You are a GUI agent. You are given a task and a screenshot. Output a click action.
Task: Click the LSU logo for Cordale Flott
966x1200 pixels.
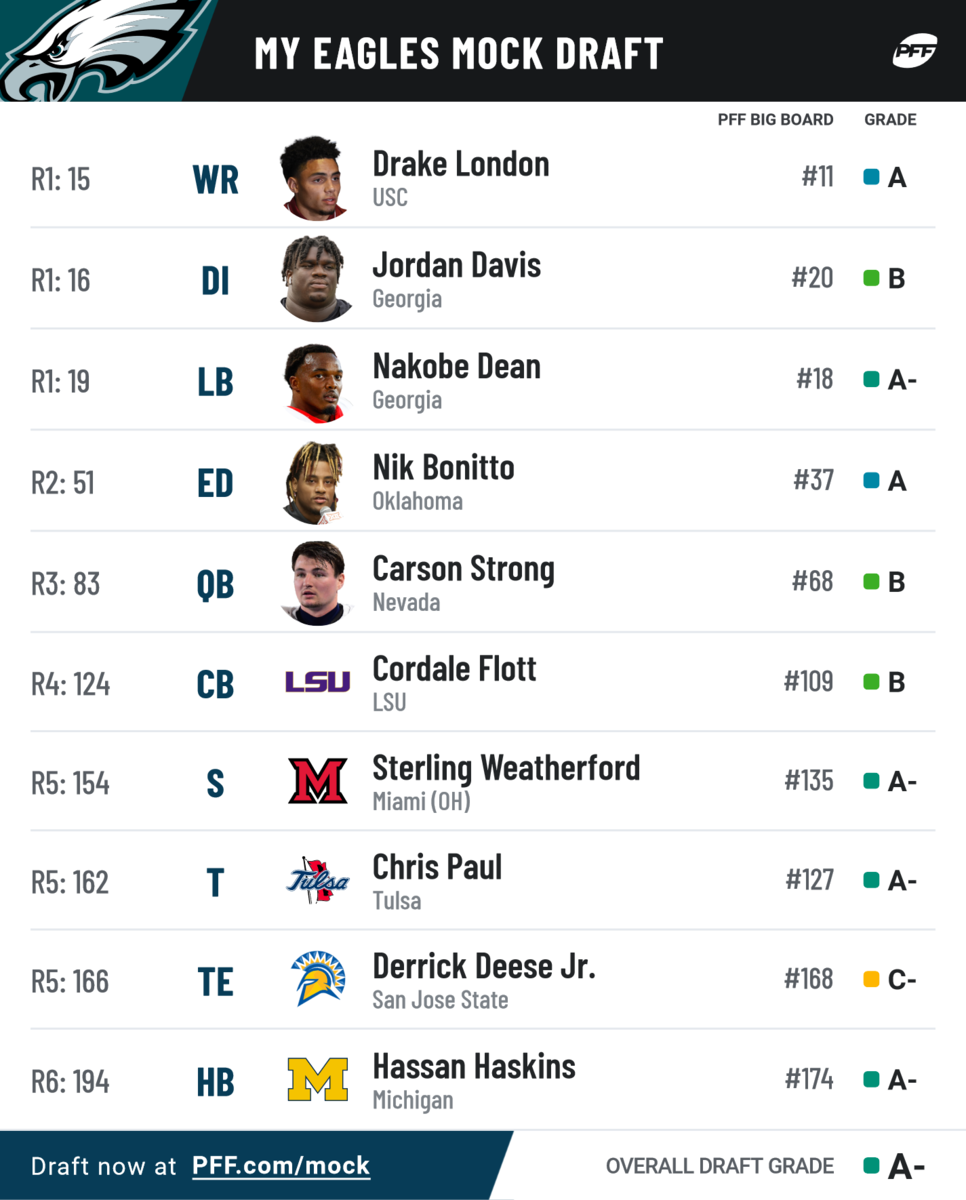pyautogui.click(x=317, y=683)
